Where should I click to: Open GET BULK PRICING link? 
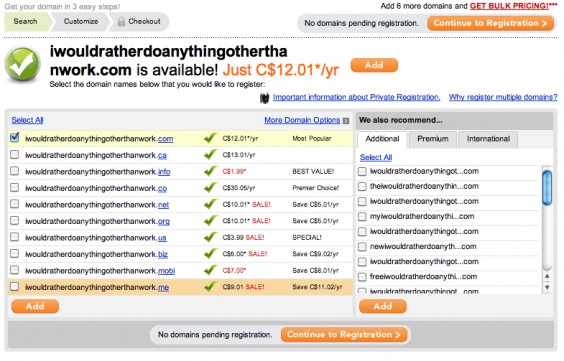(509, 6)
